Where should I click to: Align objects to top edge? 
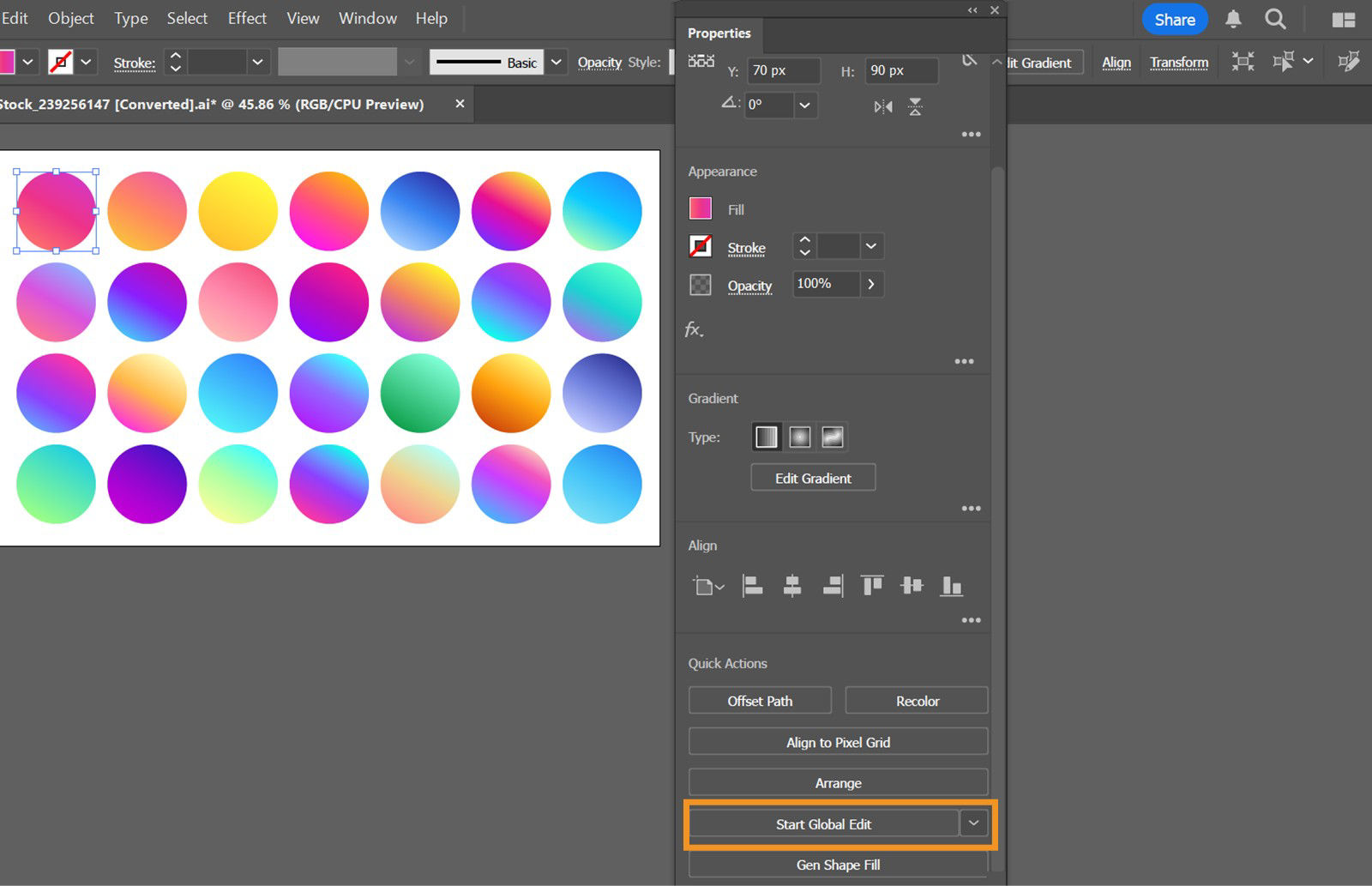[x=872, y=586]
